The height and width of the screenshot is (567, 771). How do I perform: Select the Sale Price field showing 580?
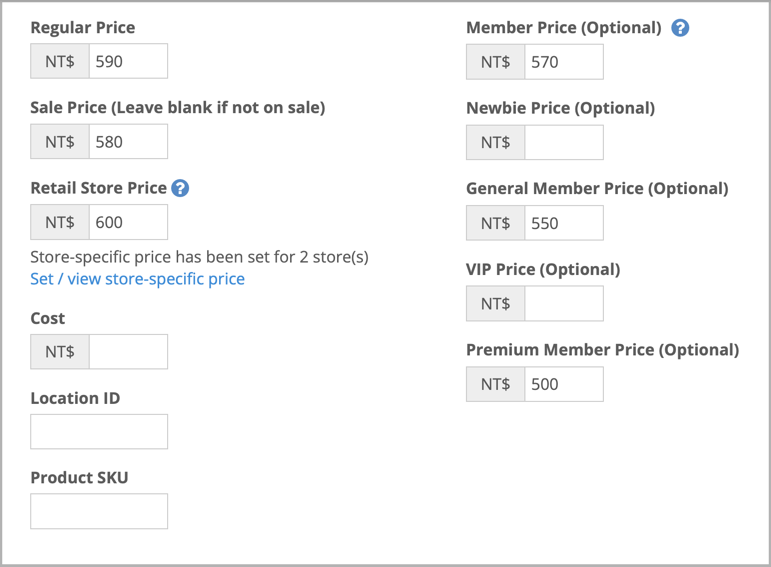(x=128, y=142)
